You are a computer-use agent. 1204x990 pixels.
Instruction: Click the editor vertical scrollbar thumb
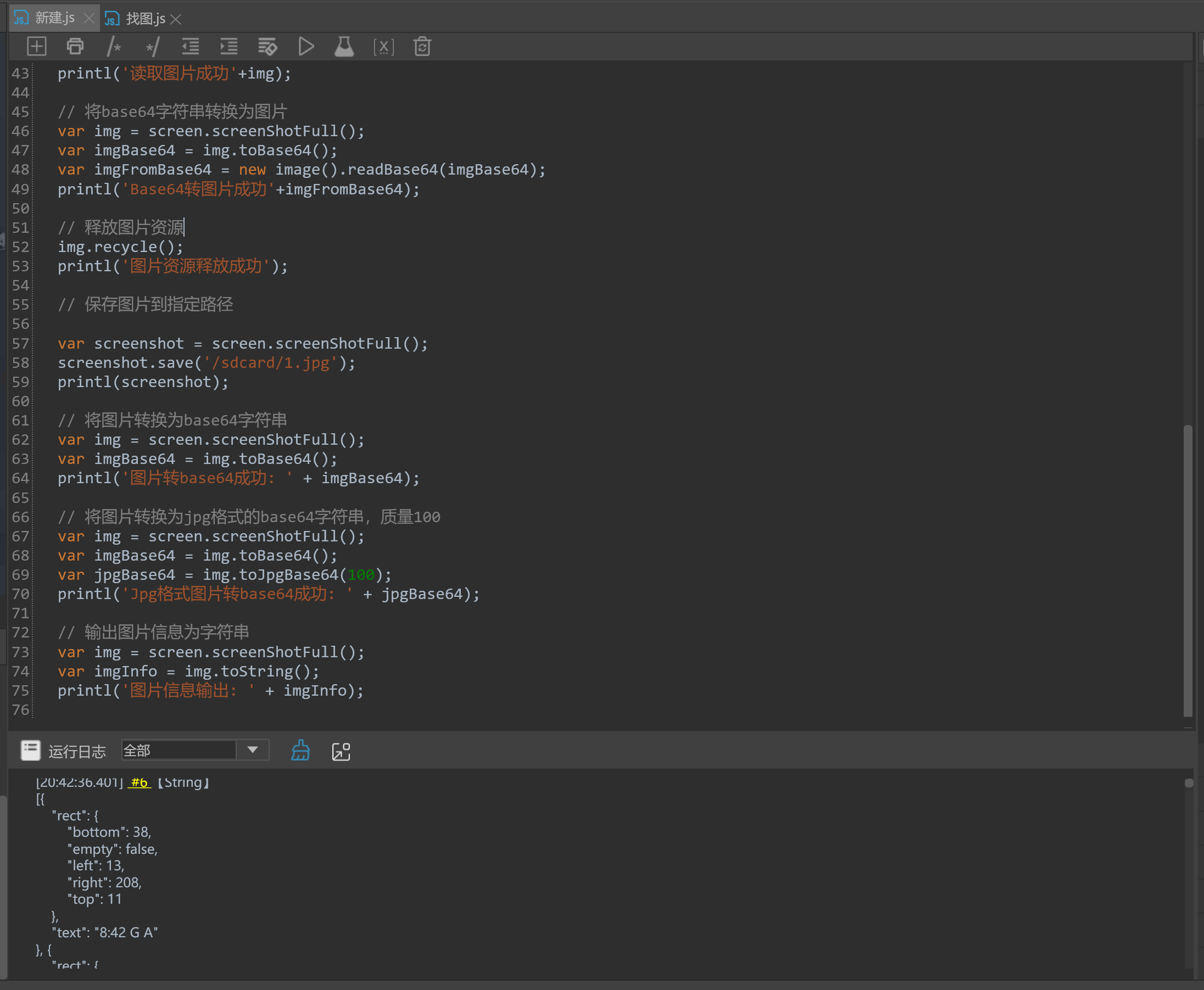[1188, 570]
